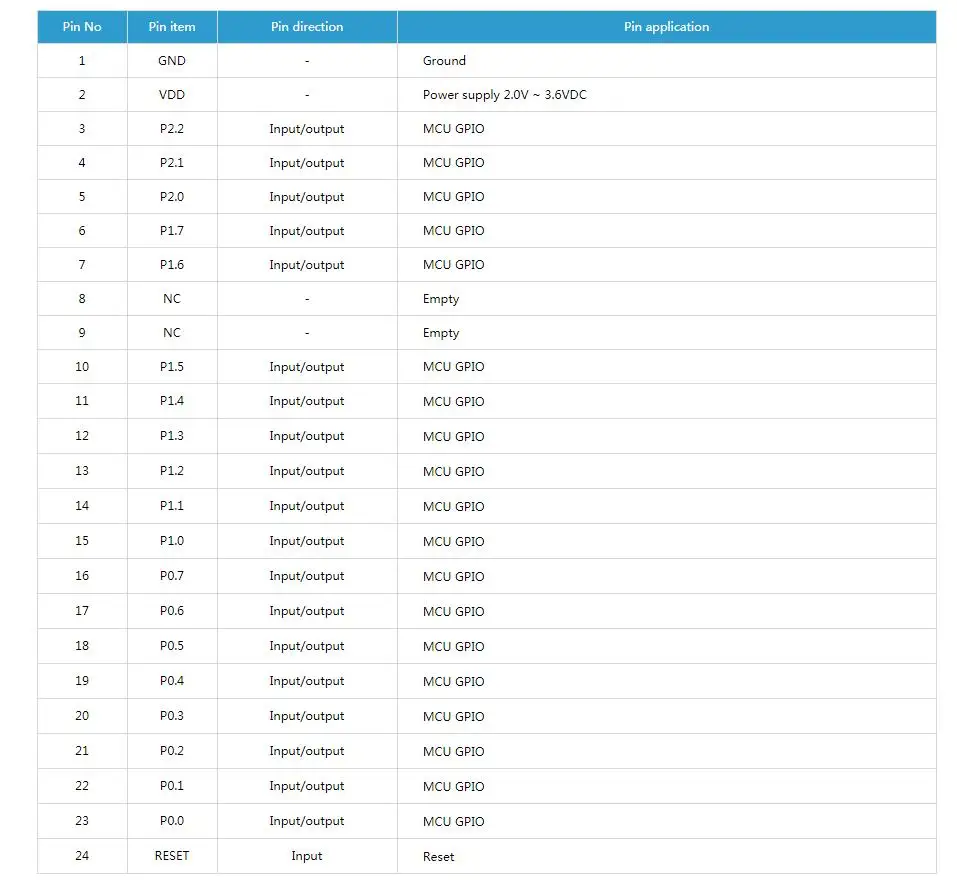Screen dimensions: 957x895
Task: Select the P2.0 pin item cell
Action: [x=172, y=197]
